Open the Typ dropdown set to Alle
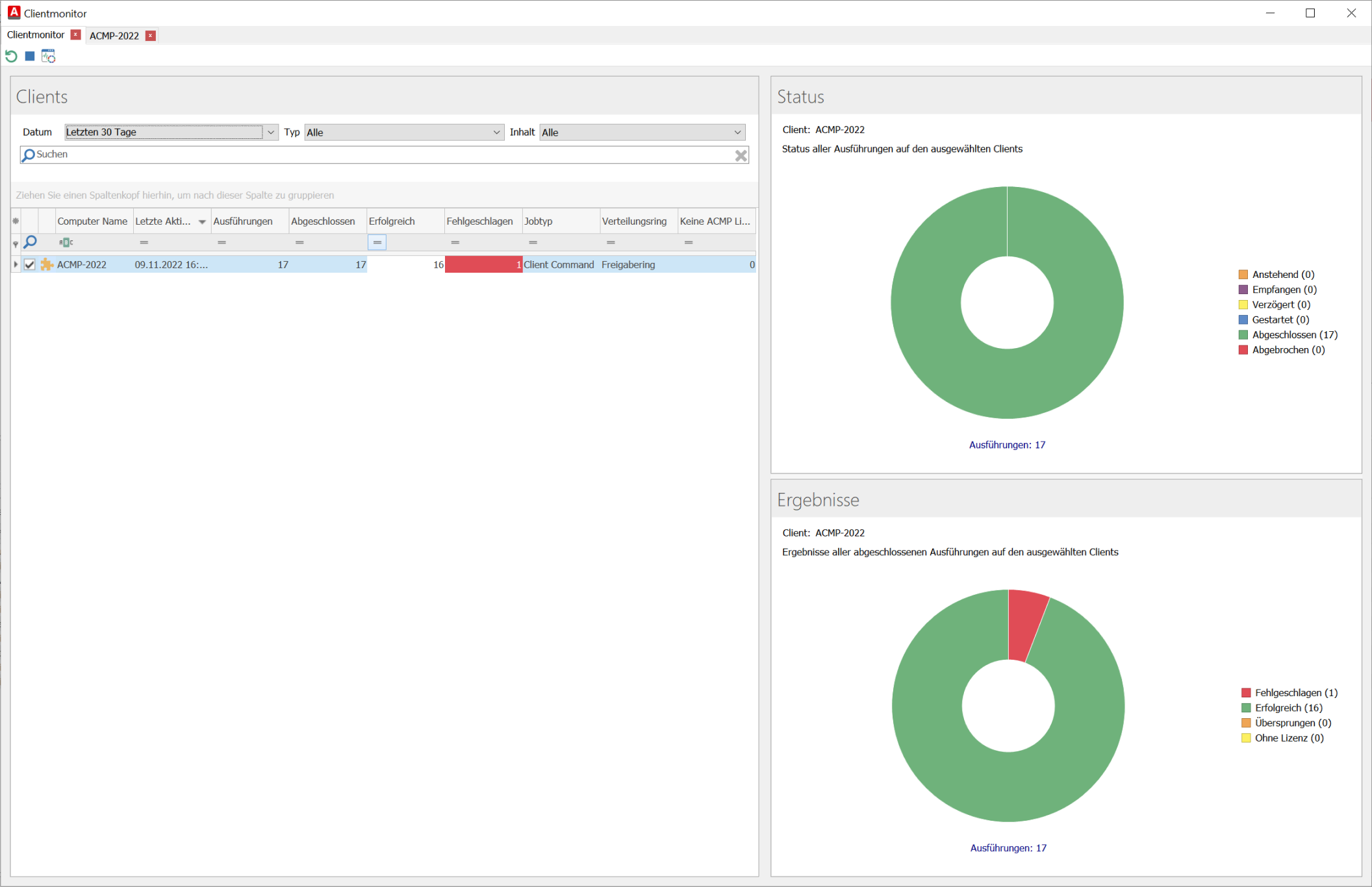The height and width of the screenshot is (887, 1372). [496, 132]
